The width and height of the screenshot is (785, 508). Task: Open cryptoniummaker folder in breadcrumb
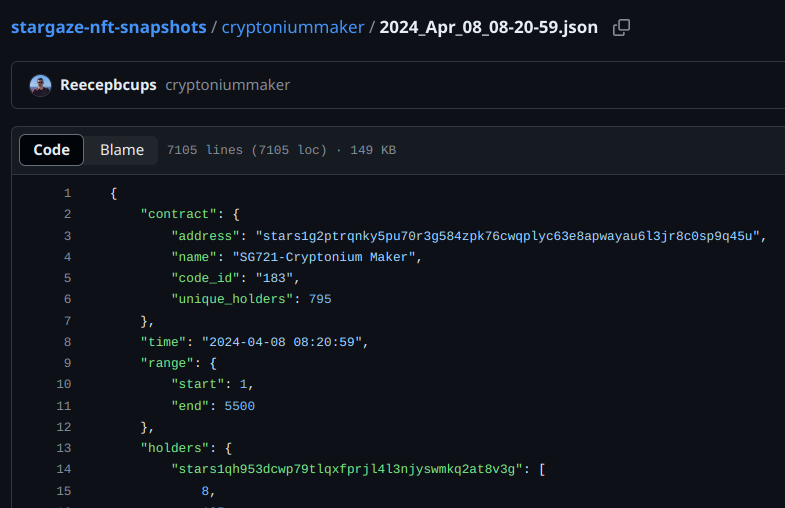click(x=293, y=27)
